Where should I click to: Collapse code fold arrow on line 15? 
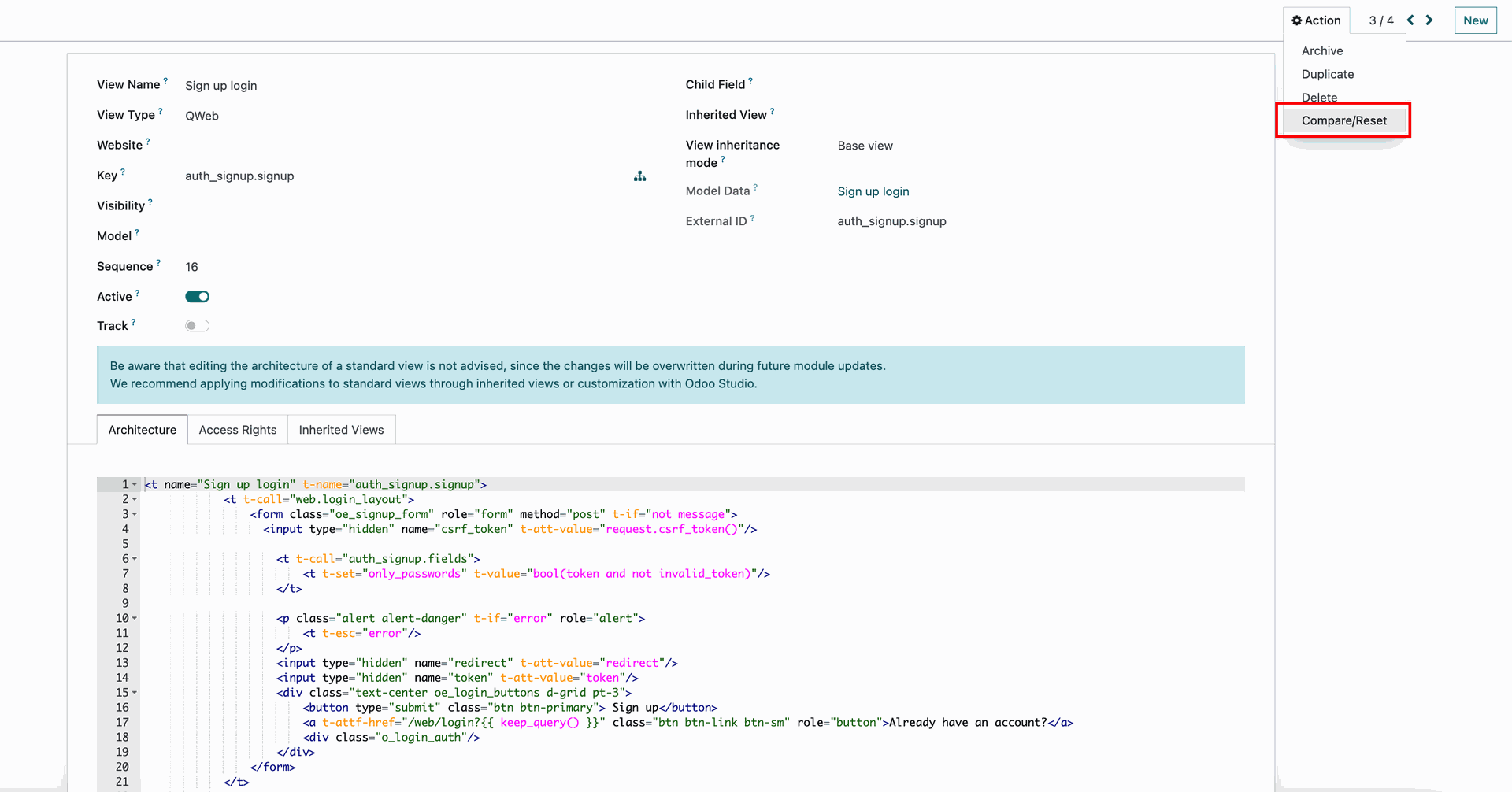[135, 693]
